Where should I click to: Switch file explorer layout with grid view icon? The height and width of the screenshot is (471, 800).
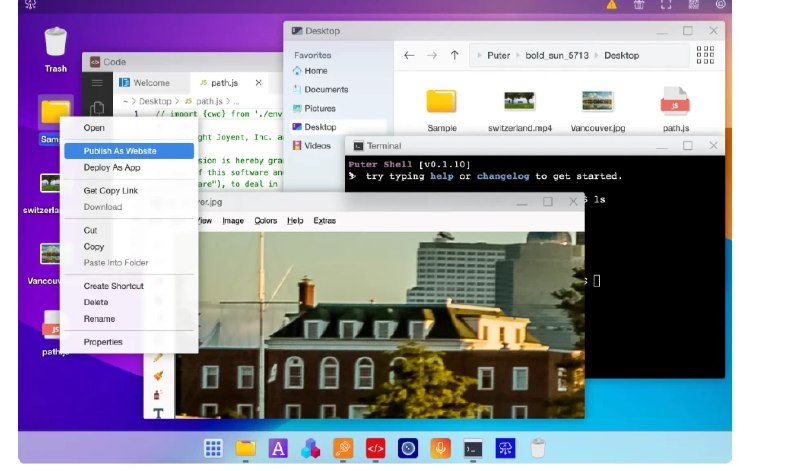[x=705, y=55]
